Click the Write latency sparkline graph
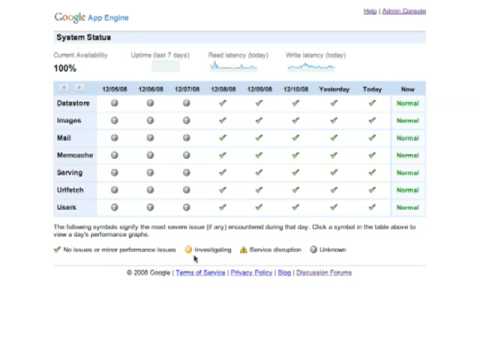Screen dimensions: 480x360 [311, 67]
